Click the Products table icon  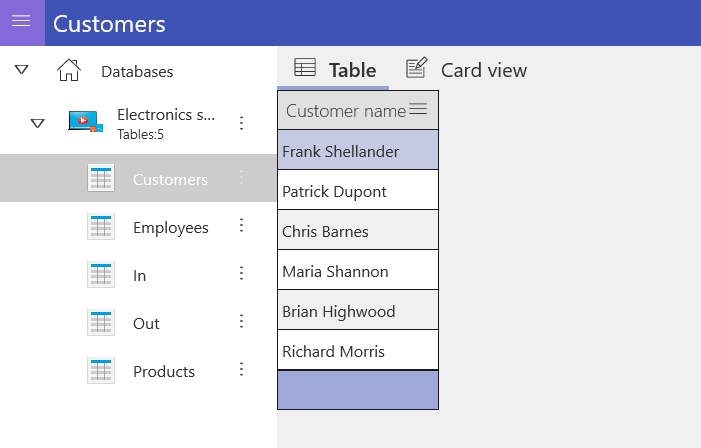click(101, 371)
